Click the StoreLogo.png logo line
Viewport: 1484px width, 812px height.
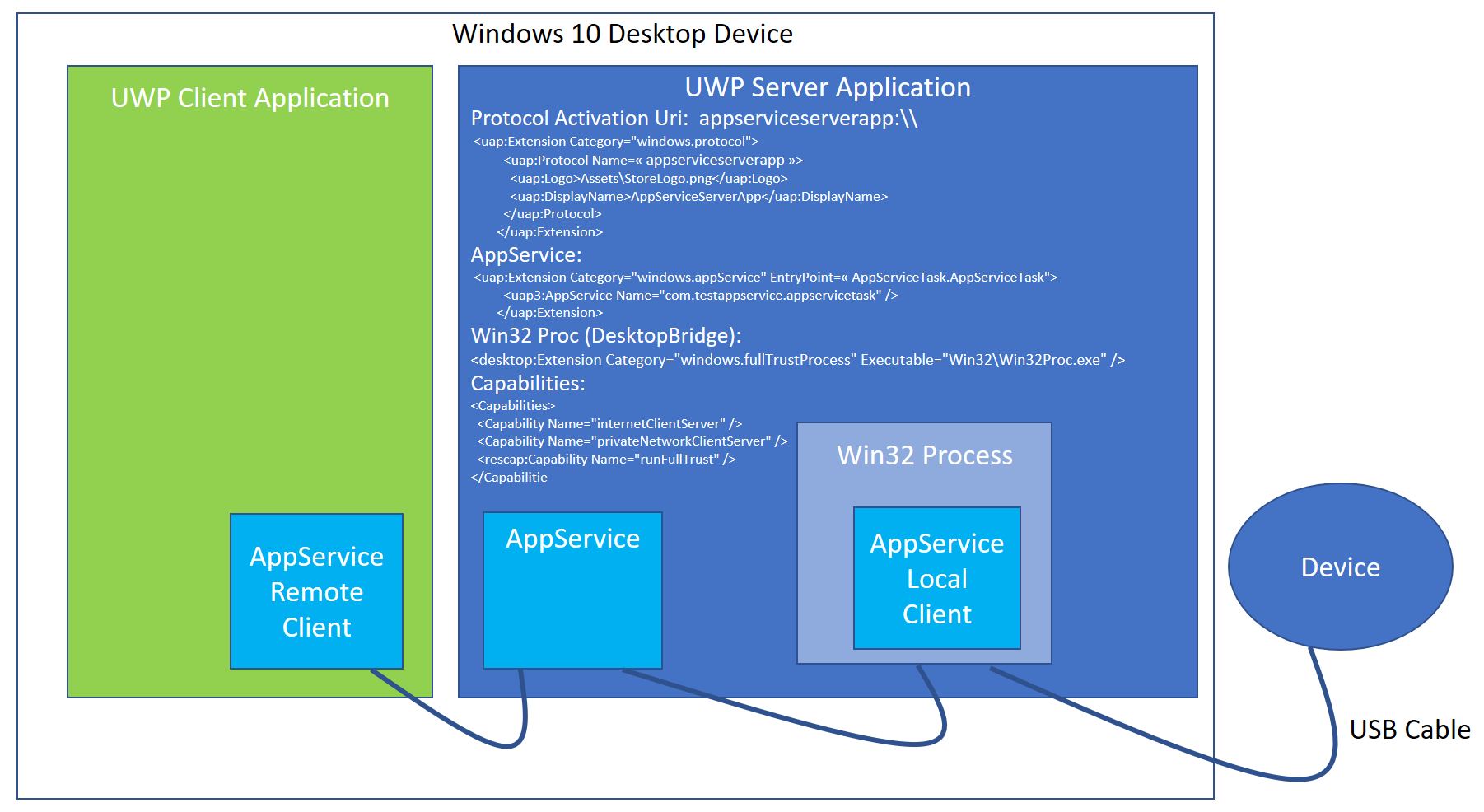click(649, 178)
